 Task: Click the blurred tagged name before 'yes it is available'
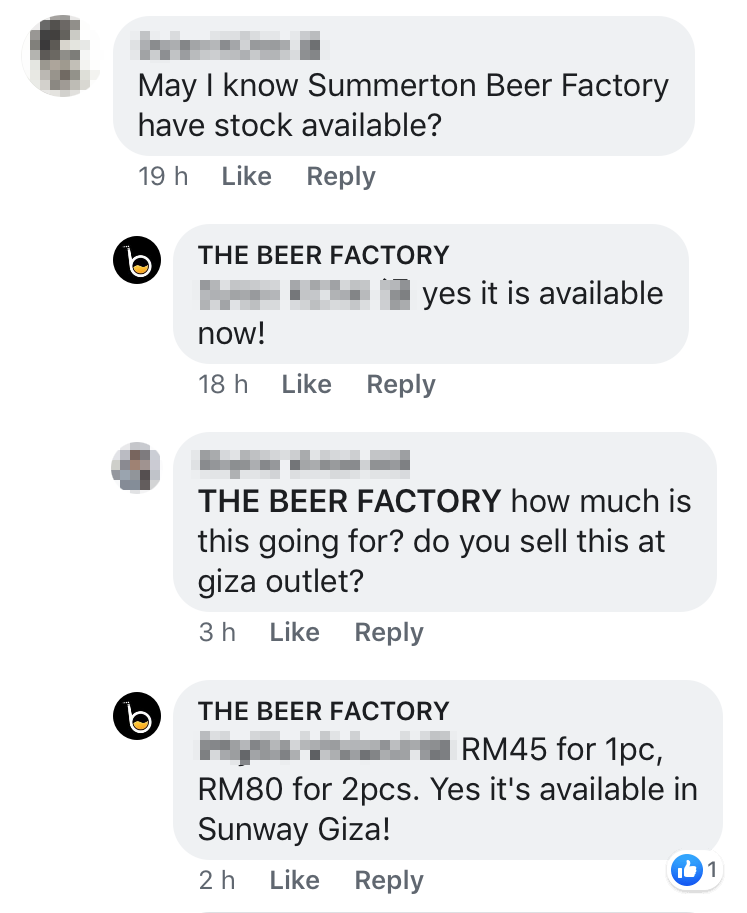(305, 294)
